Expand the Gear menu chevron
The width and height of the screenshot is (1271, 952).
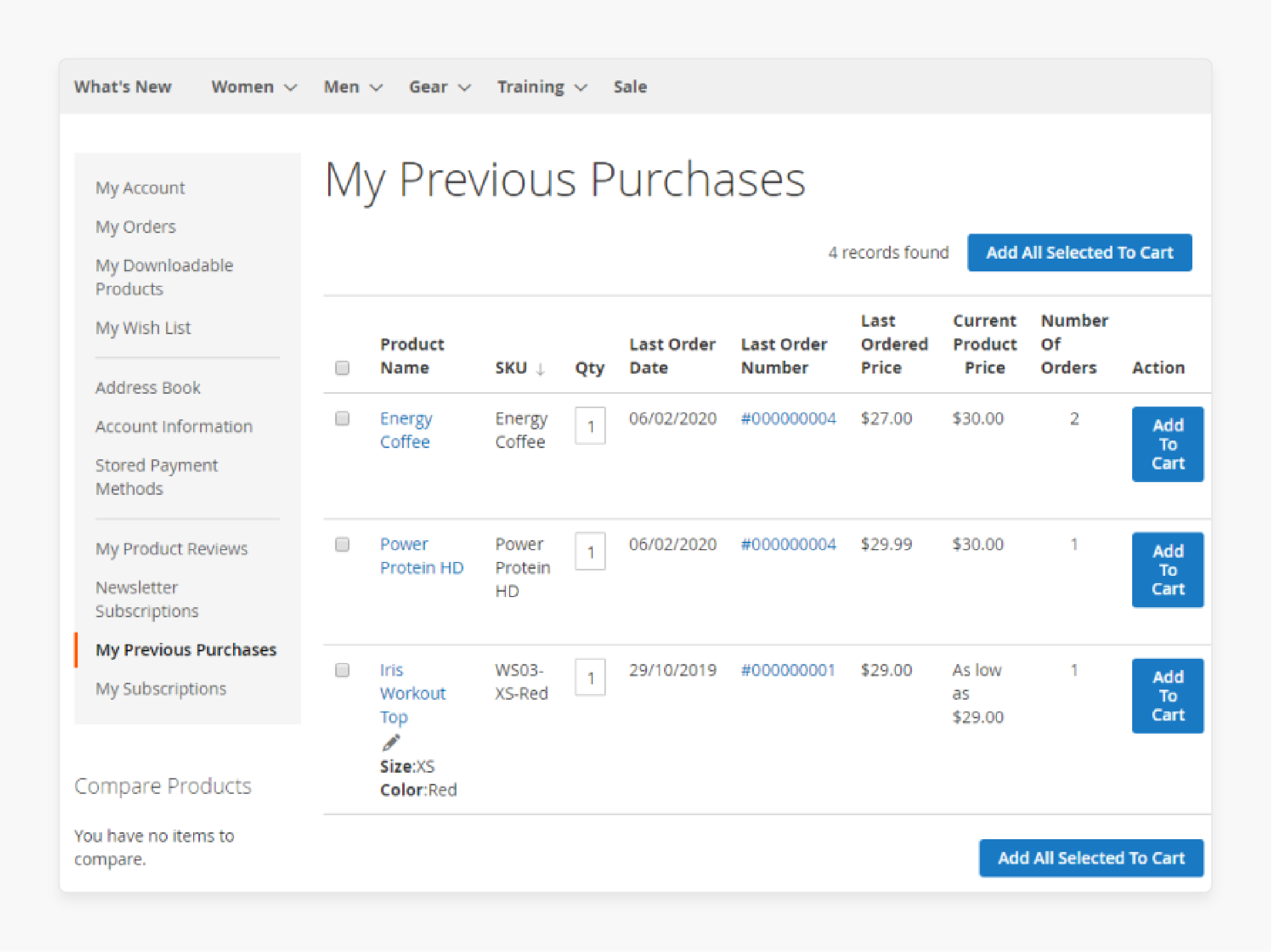point(465,87)
